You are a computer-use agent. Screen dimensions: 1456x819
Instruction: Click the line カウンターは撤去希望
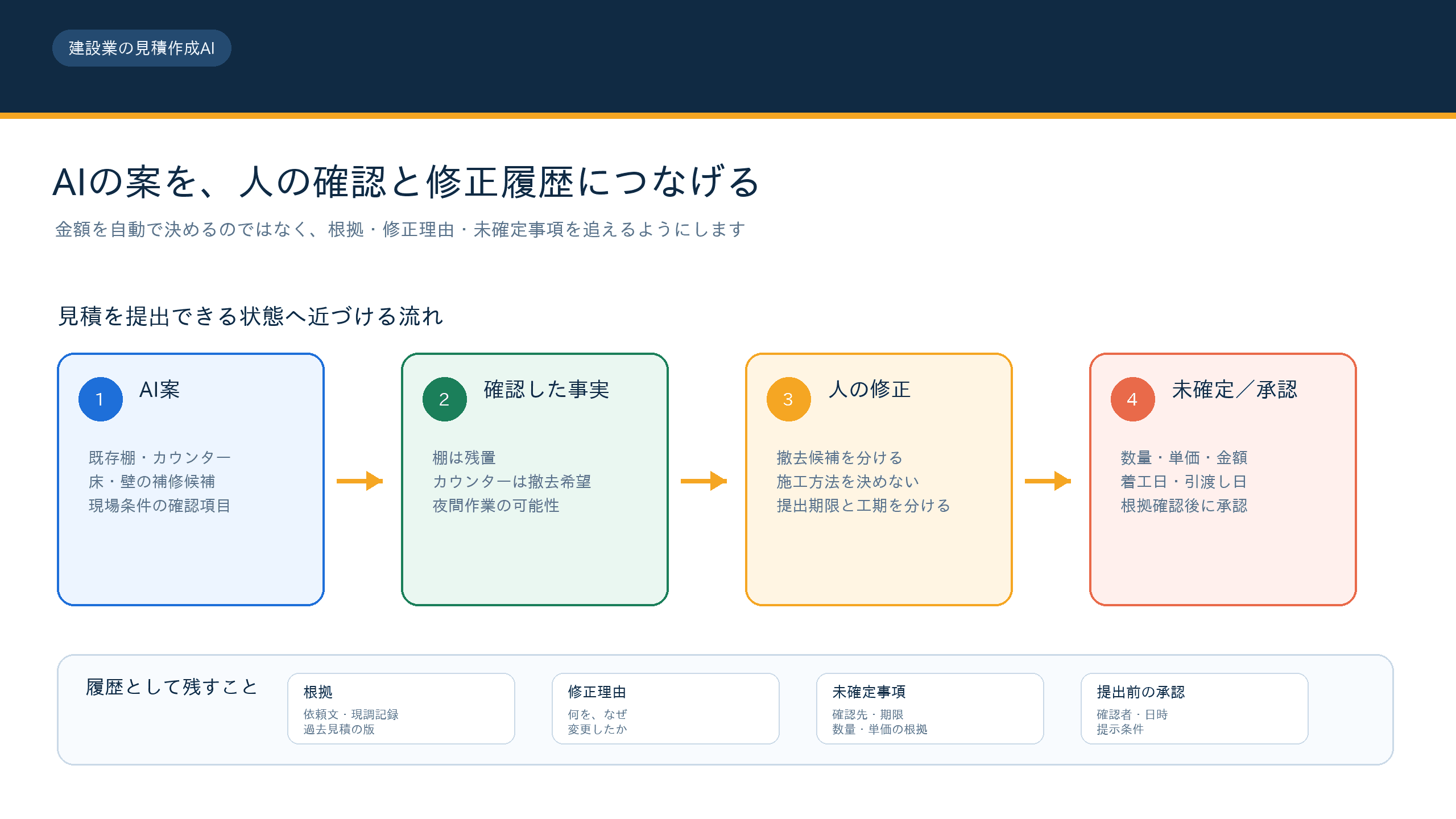pos(512,482)
